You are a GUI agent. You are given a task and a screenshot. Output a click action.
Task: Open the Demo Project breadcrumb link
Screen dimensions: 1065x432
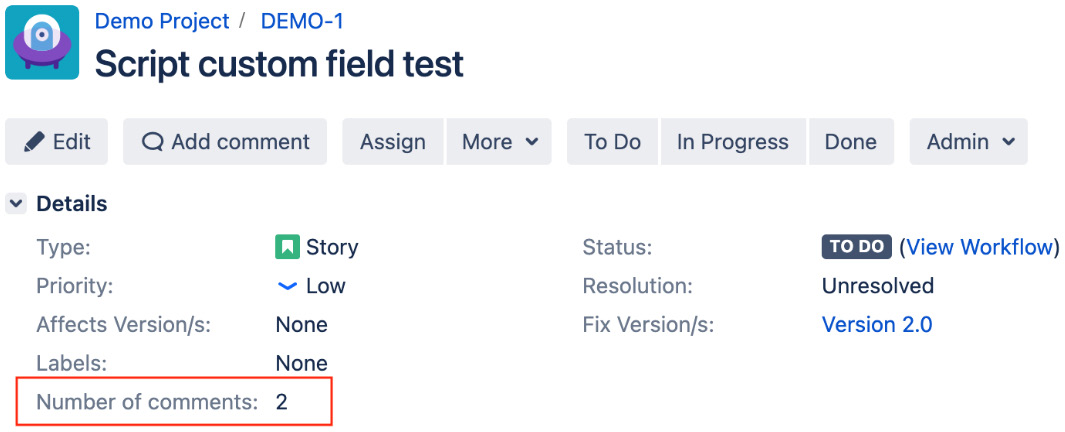pos(162,21)
